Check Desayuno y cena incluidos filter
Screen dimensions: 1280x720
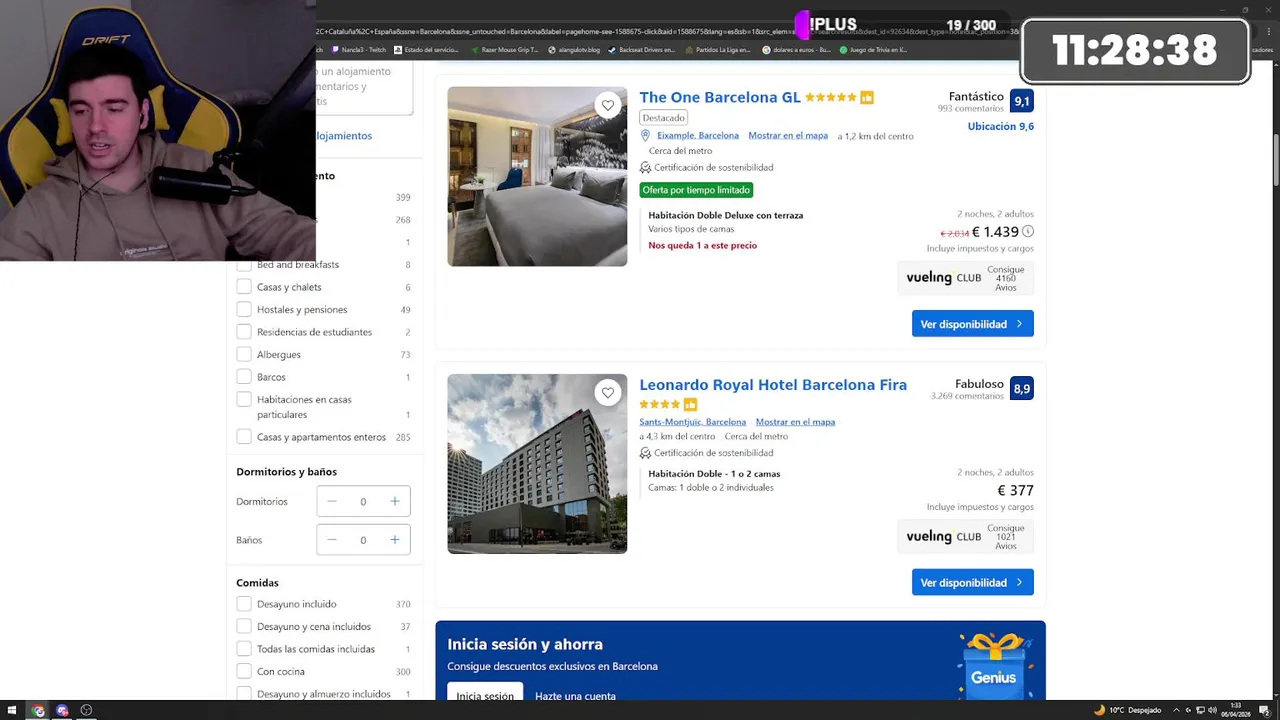point(244,626)
